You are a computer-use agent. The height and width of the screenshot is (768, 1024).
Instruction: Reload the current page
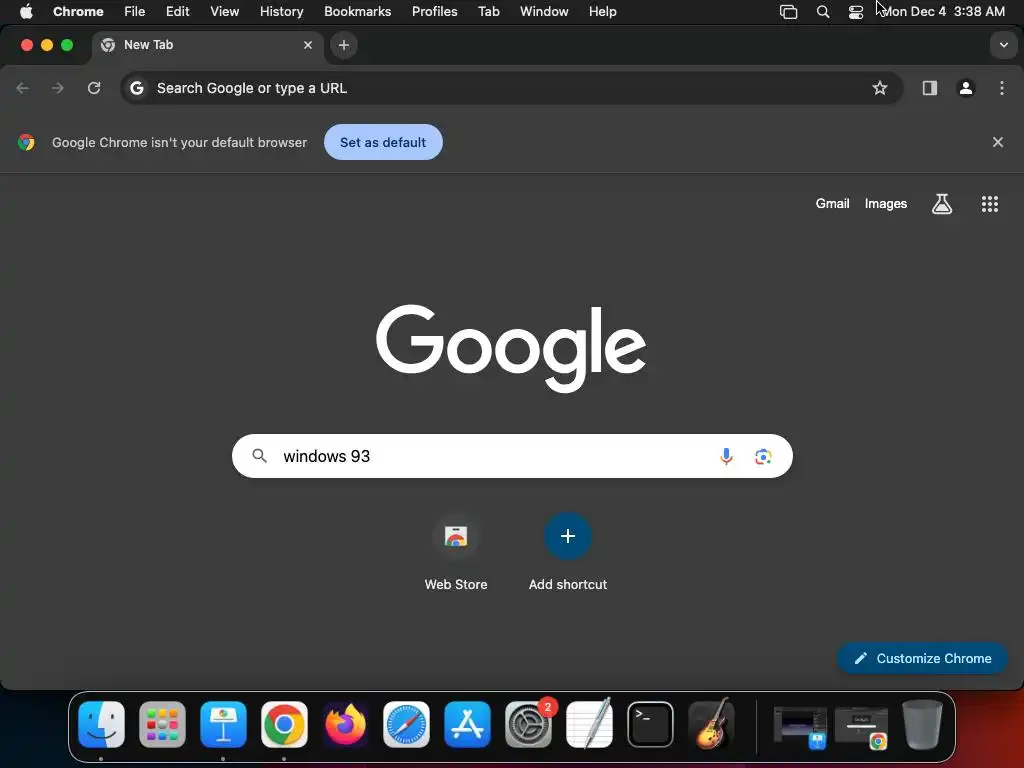pos(94,88)
